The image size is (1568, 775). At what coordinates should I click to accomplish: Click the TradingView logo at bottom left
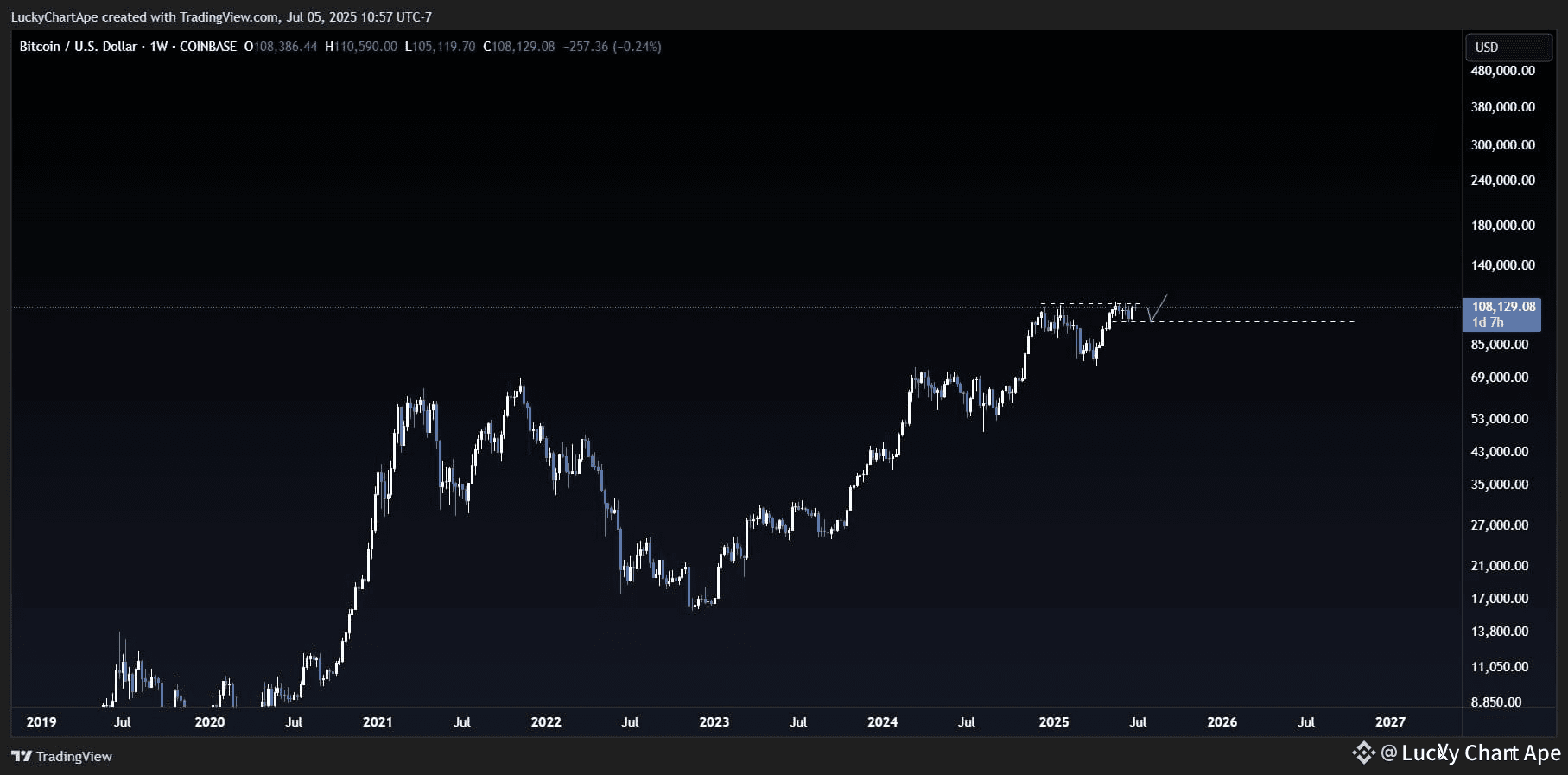62,756
